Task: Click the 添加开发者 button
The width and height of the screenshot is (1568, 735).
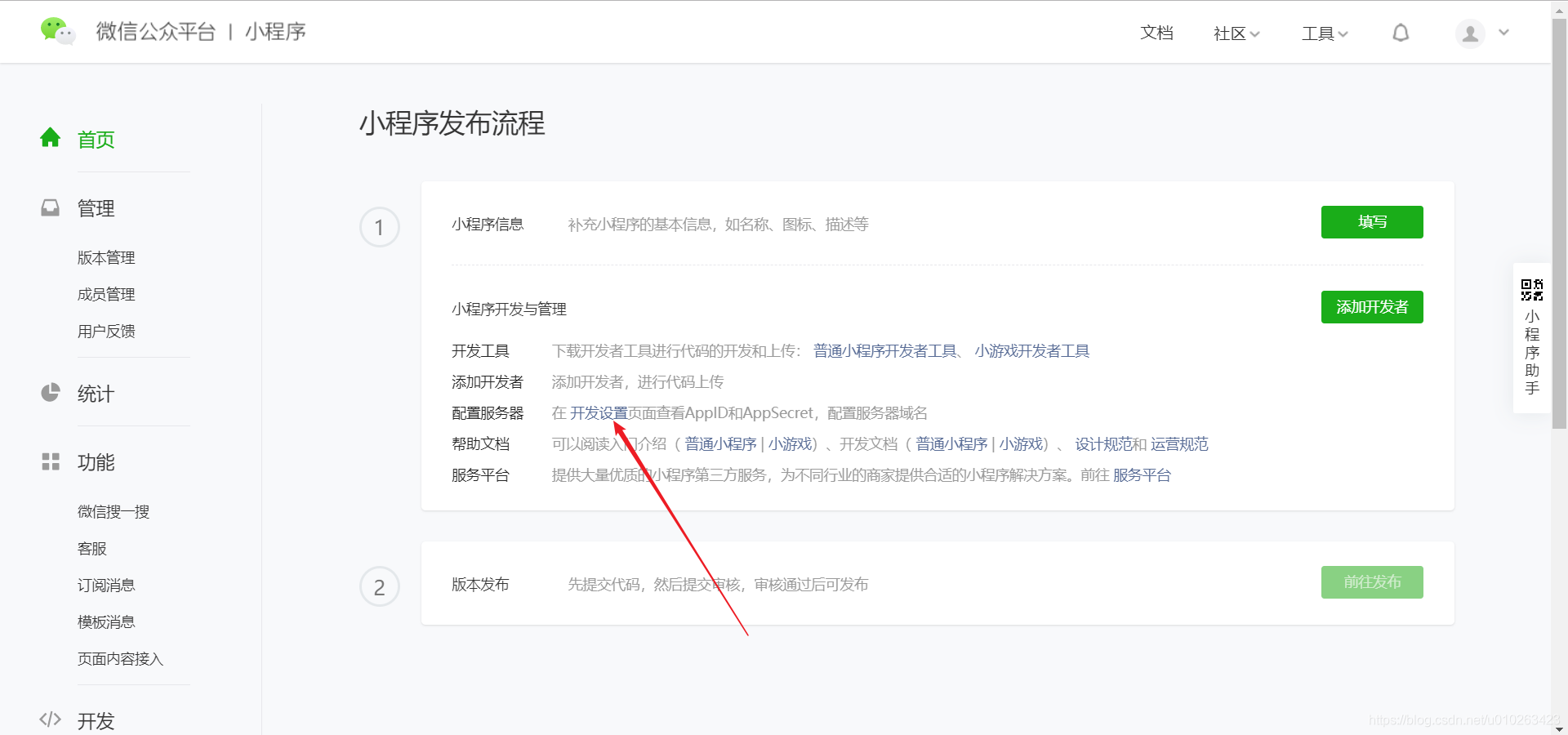Action: [x=1371, y=306]
